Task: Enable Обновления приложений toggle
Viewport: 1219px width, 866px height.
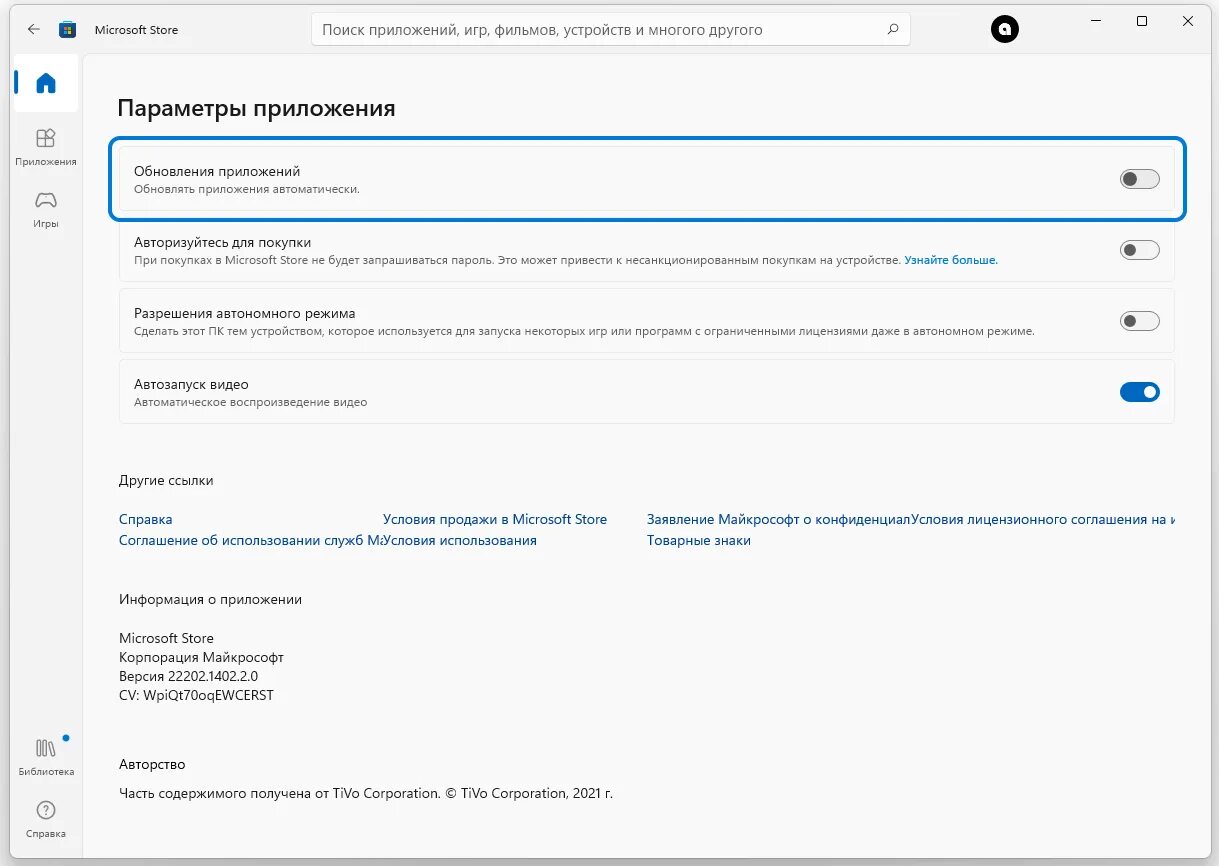Action: click(x=1139, y=179)
